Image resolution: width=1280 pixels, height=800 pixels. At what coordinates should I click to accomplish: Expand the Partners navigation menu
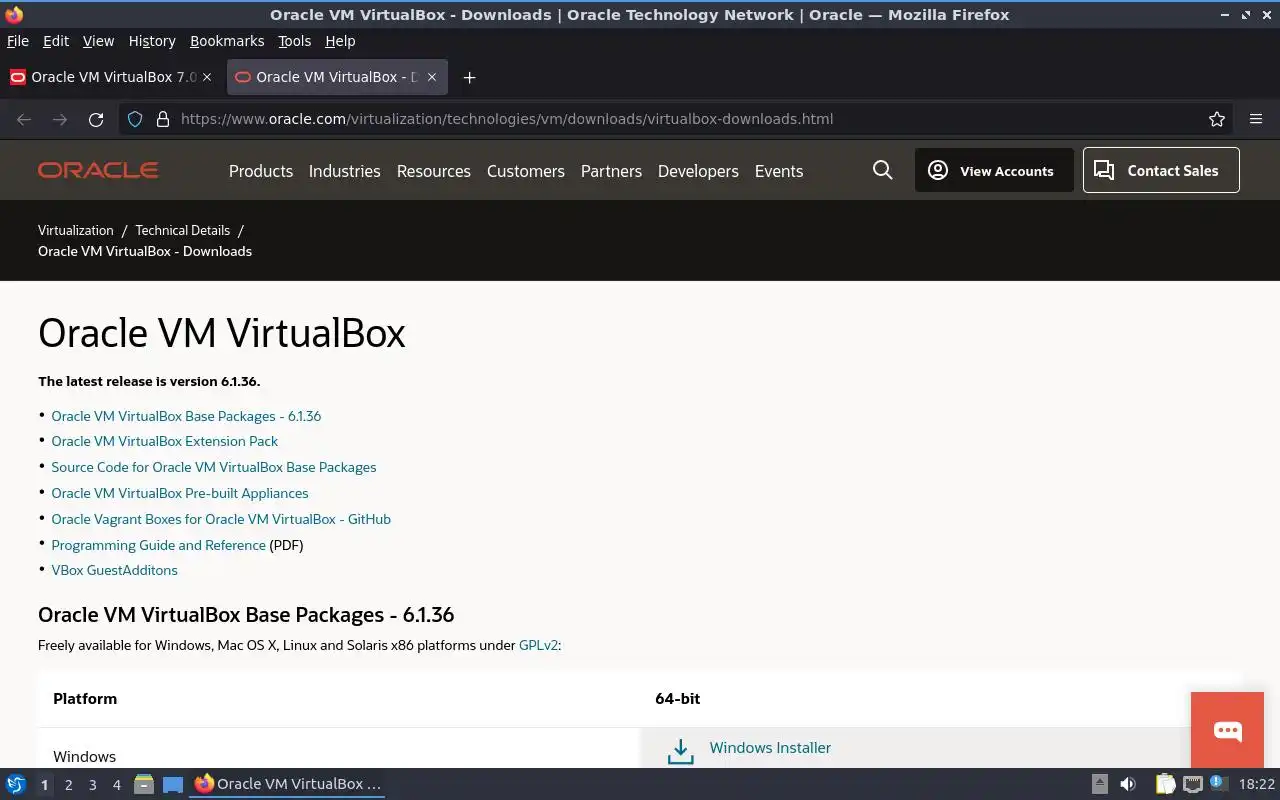pos(611,171)
